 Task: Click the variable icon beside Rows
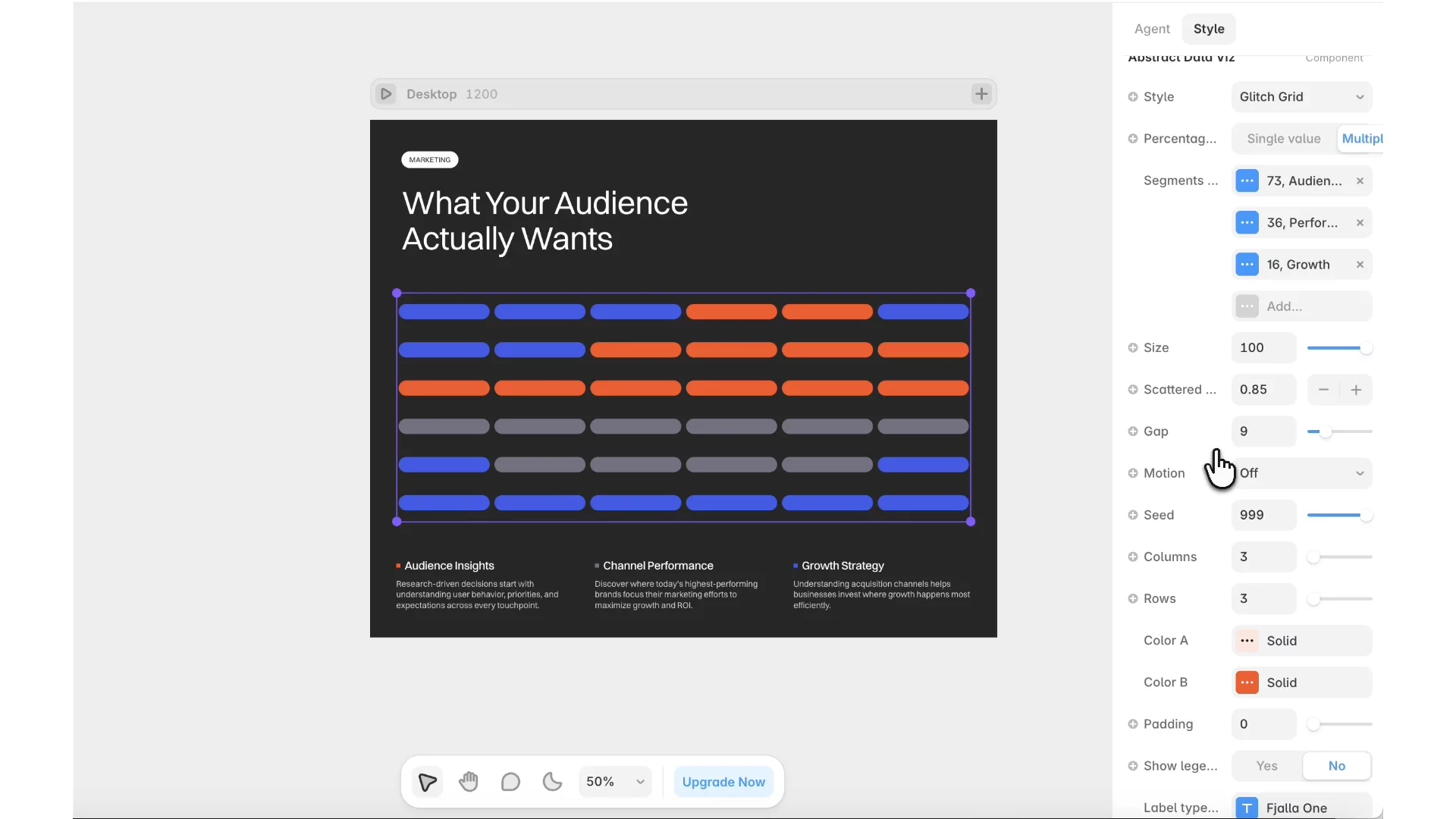[1133, 598]
